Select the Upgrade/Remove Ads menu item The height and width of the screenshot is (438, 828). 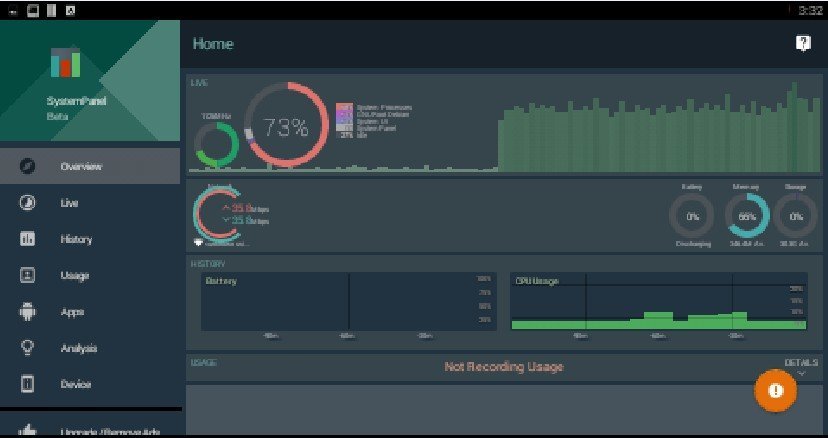coord(90,429)
